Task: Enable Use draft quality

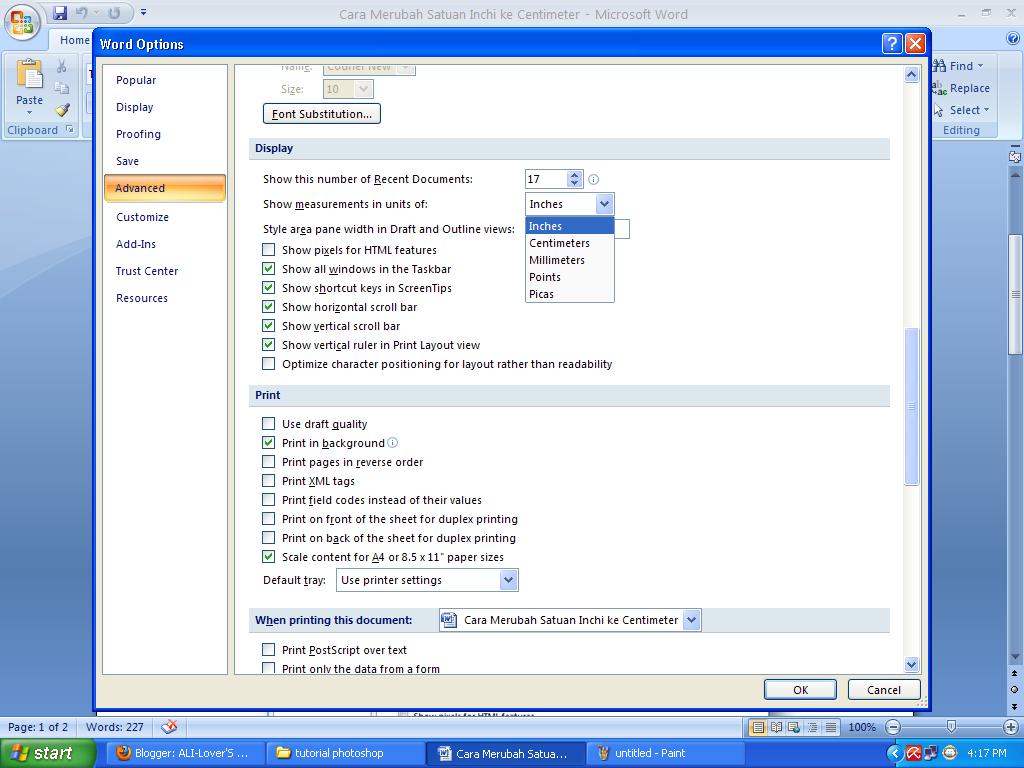Action: [x=268, y=423]
